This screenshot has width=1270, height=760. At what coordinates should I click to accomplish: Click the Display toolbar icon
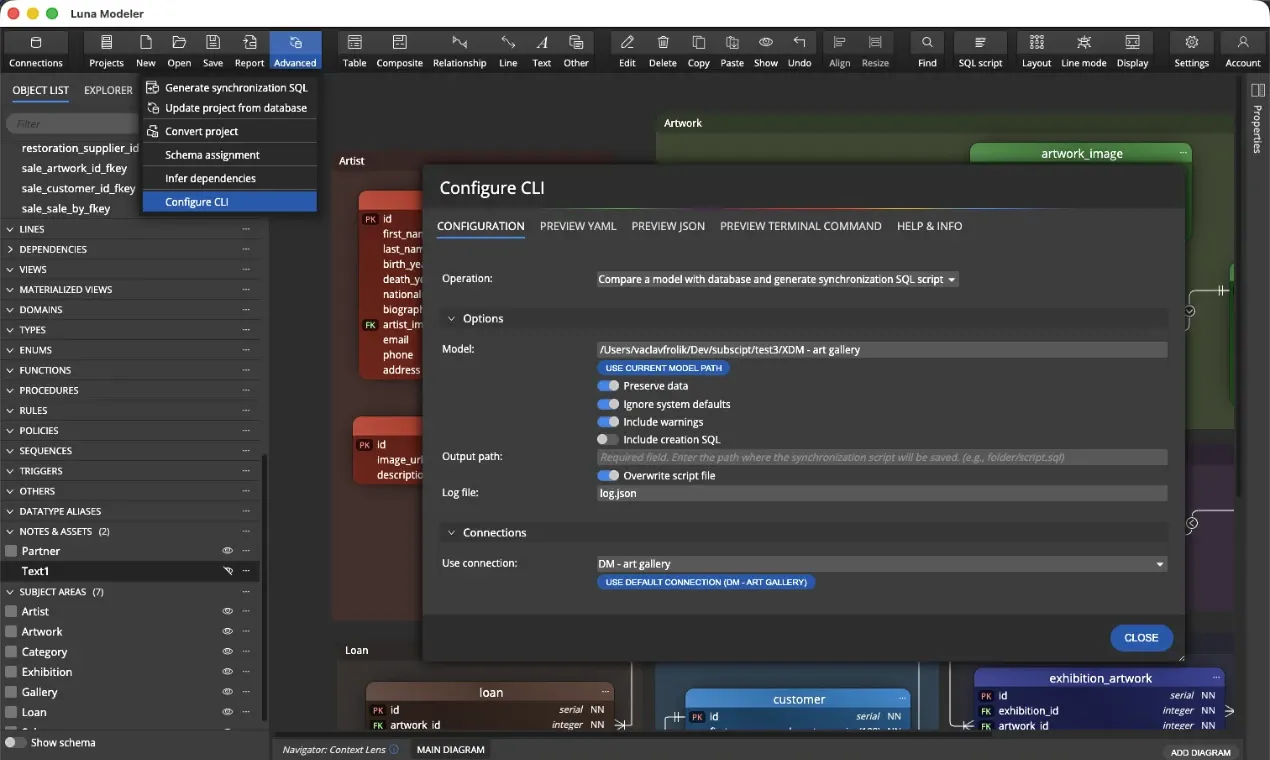click(1133, 51)
